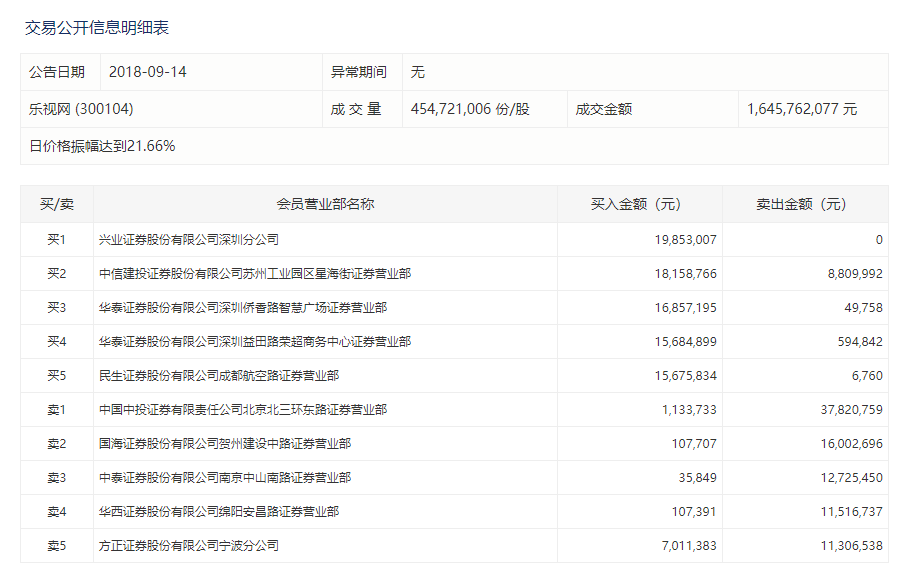Click the 买/卖 column header
This screenshot has width=905, height=576.
tap(56, 204)
